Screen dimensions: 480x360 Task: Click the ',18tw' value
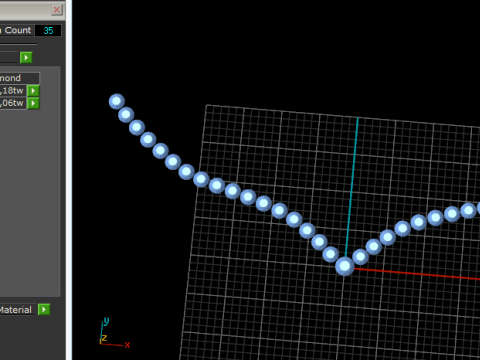click(x=13, y=91)
